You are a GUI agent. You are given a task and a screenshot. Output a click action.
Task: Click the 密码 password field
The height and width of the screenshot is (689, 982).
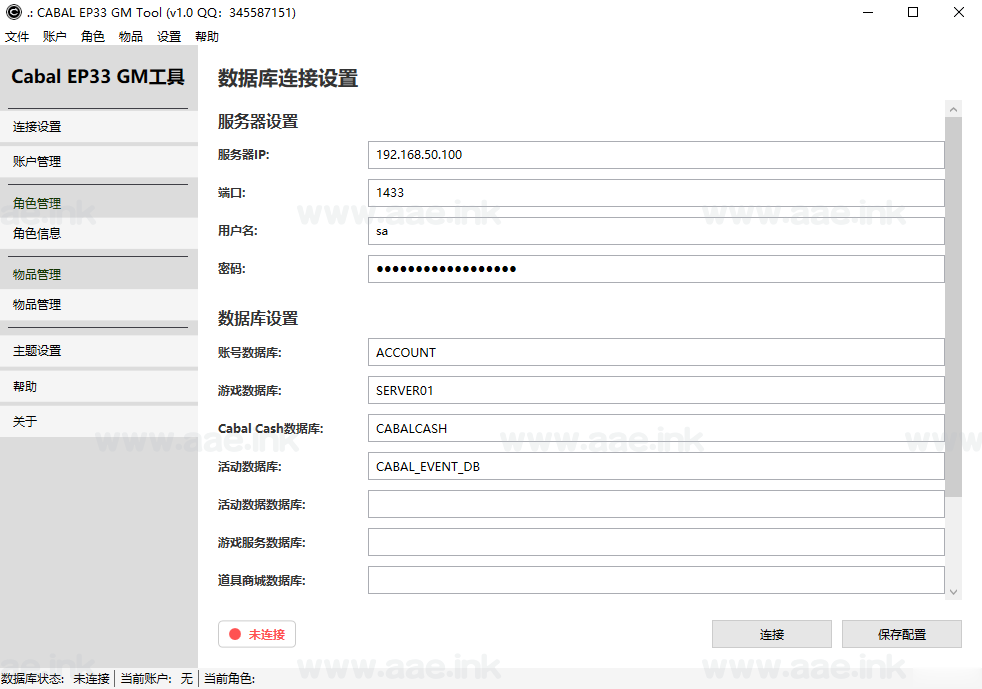[656, 269]
